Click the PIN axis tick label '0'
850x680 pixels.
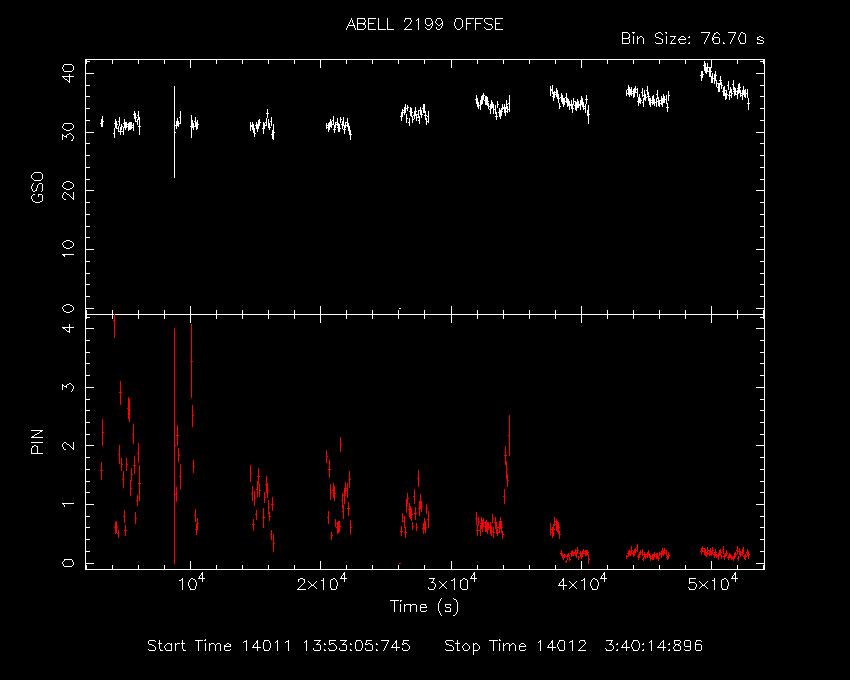tap(68, 563)
